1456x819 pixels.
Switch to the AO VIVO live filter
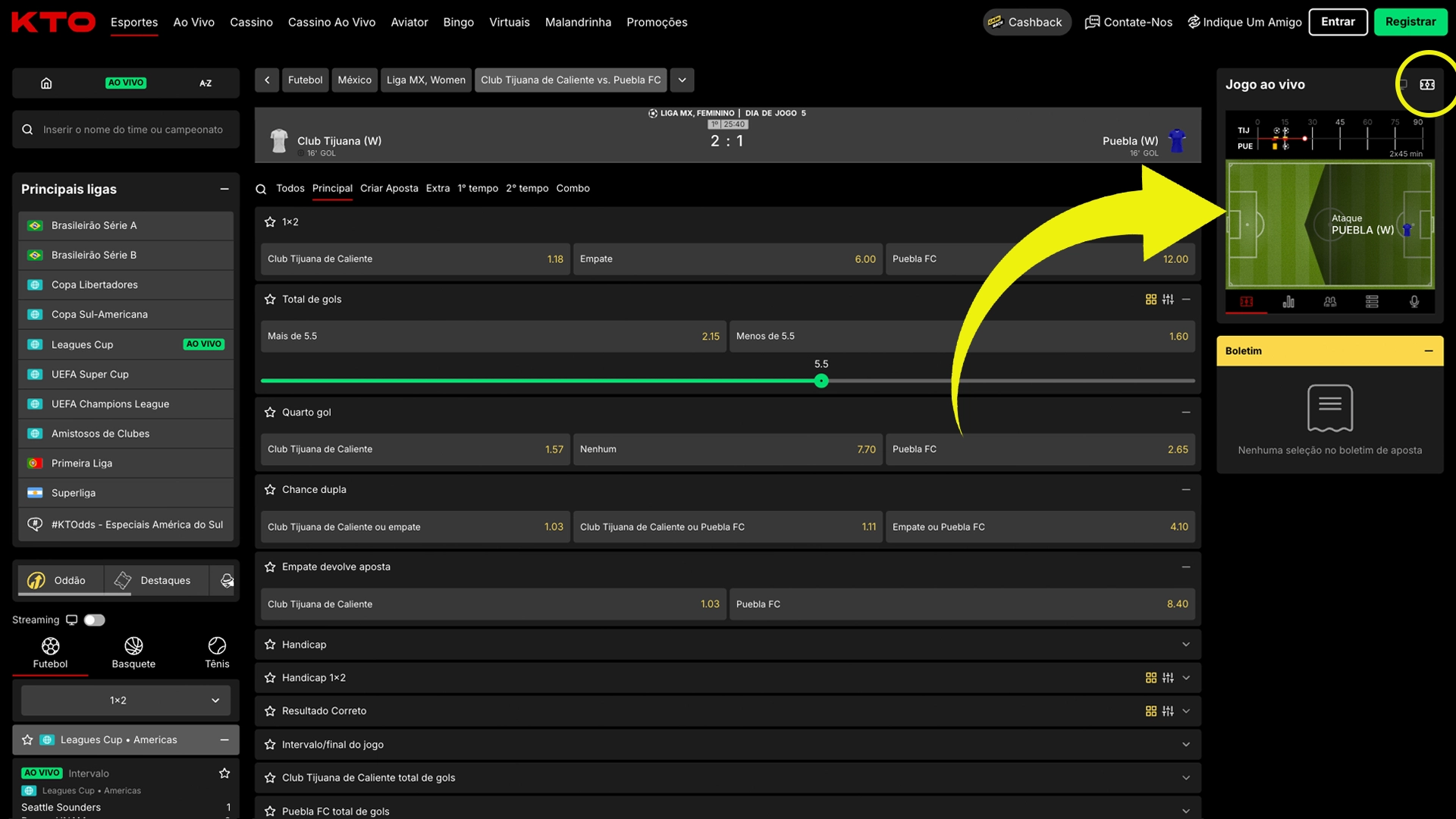coord(126,83)
